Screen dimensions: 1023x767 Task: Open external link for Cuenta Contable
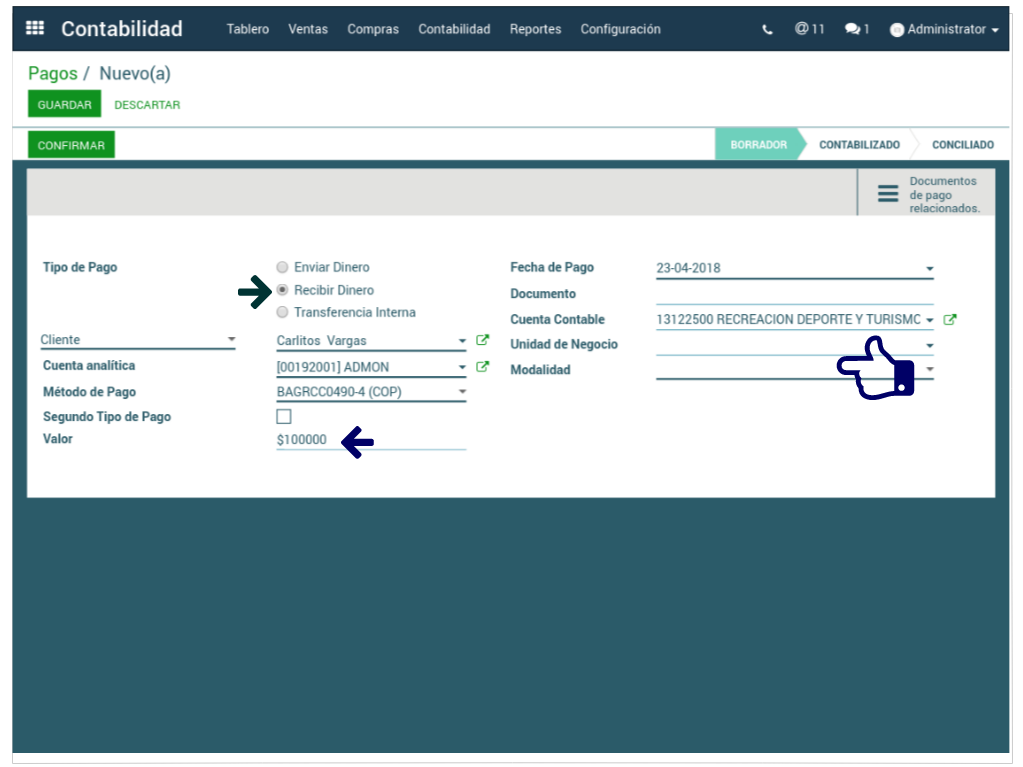pyautogui.click(x=950, y=320)
